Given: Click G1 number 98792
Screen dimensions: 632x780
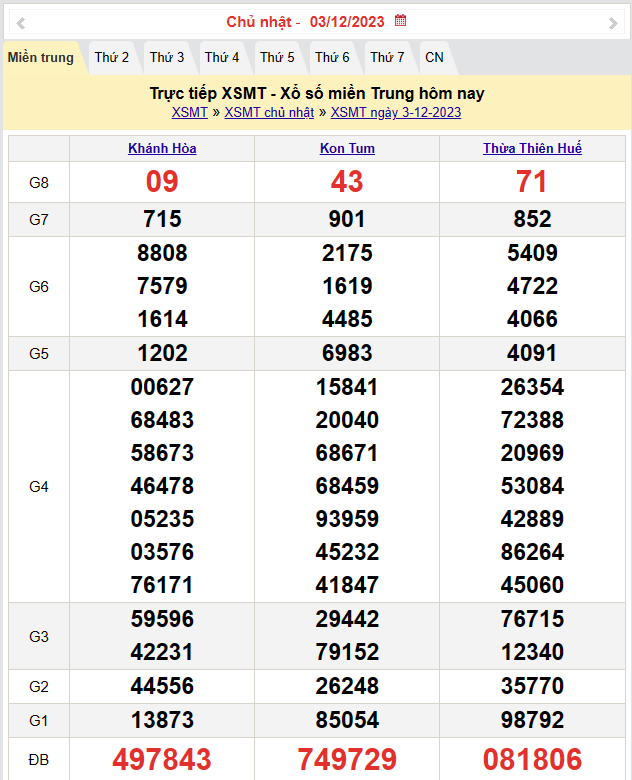Looking at the screenshot, I should point(532,720).
